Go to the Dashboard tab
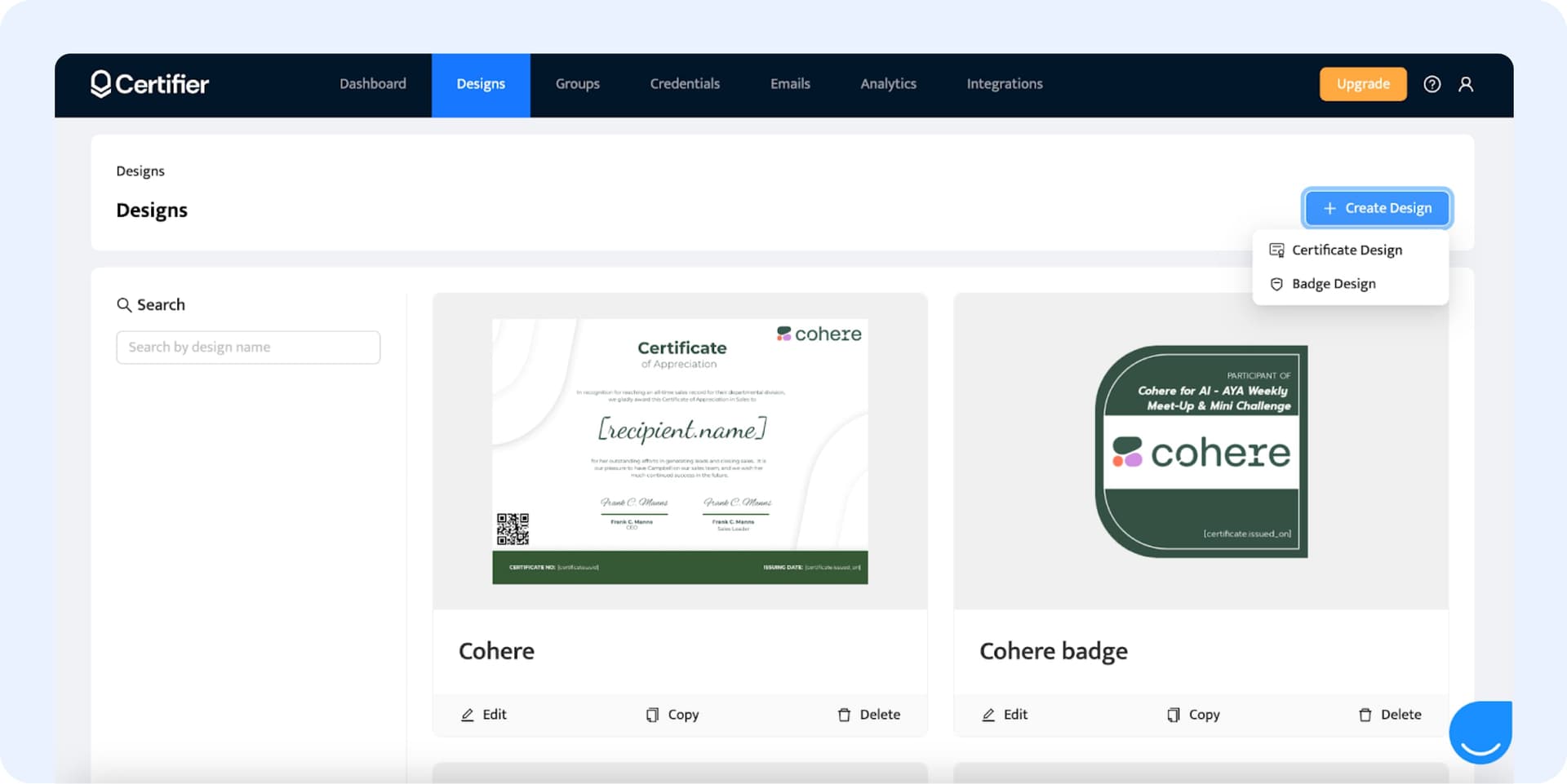Viewport: 1567px width, 784px height. [373, 84]
